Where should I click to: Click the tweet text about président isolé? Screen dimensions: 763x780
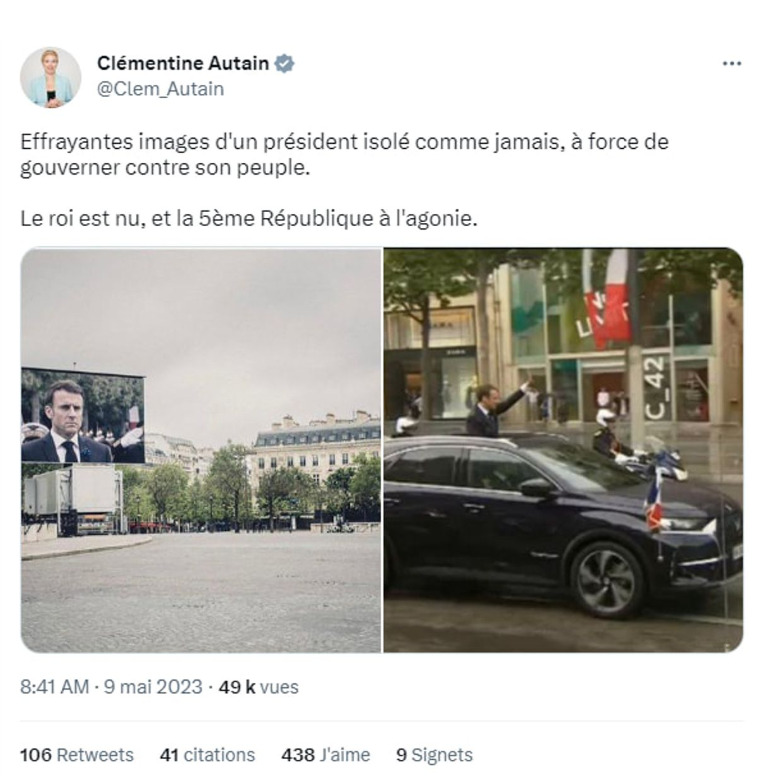coord(344,155)
